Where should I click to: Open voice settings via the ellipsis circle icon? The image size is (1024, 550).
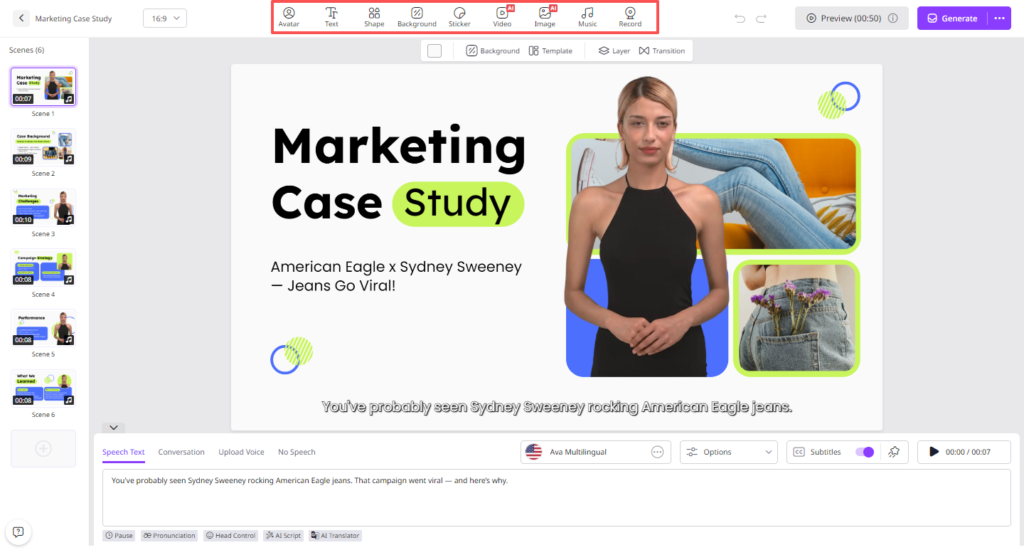pyautogui.click(x=658, y=452)
